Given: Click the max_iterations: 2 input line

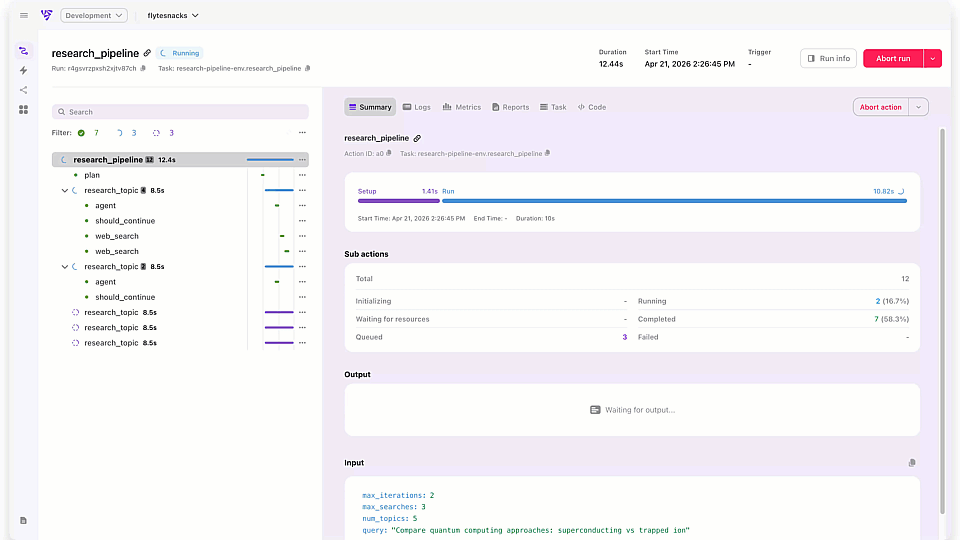Looking at the screenshot, I should (x=398, y=495).
